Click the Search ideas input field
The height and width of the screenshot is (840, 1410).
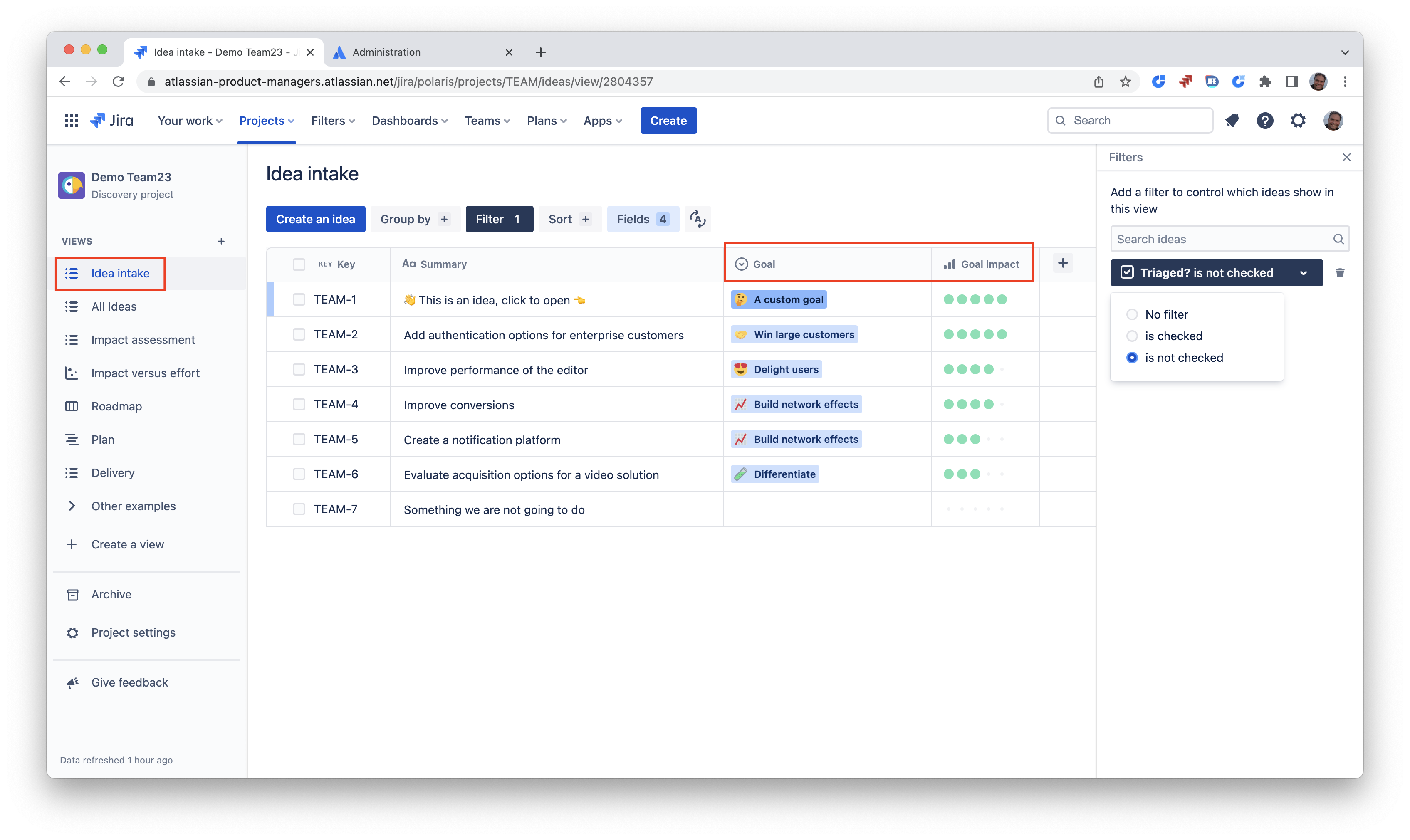point(1217,238)
